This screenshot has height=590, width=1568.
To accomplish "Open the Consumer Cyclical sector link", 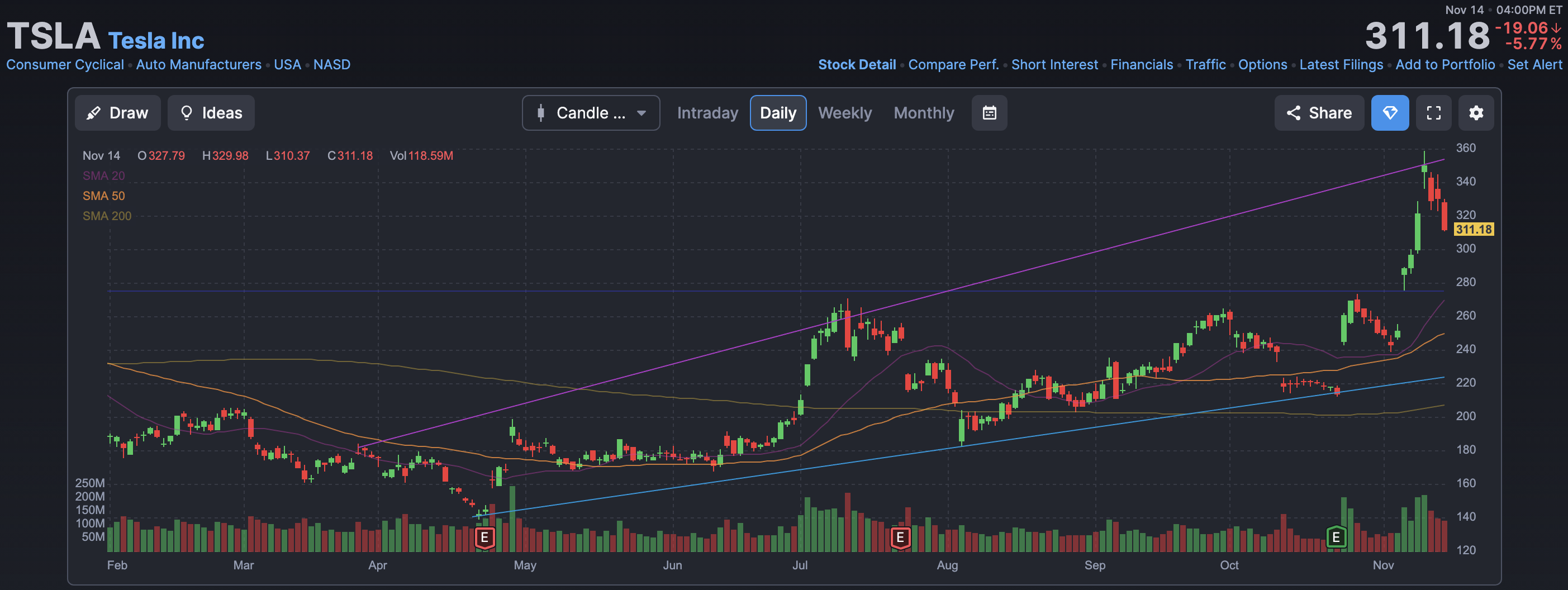I will pyautogui.click(x=64, y=65).
